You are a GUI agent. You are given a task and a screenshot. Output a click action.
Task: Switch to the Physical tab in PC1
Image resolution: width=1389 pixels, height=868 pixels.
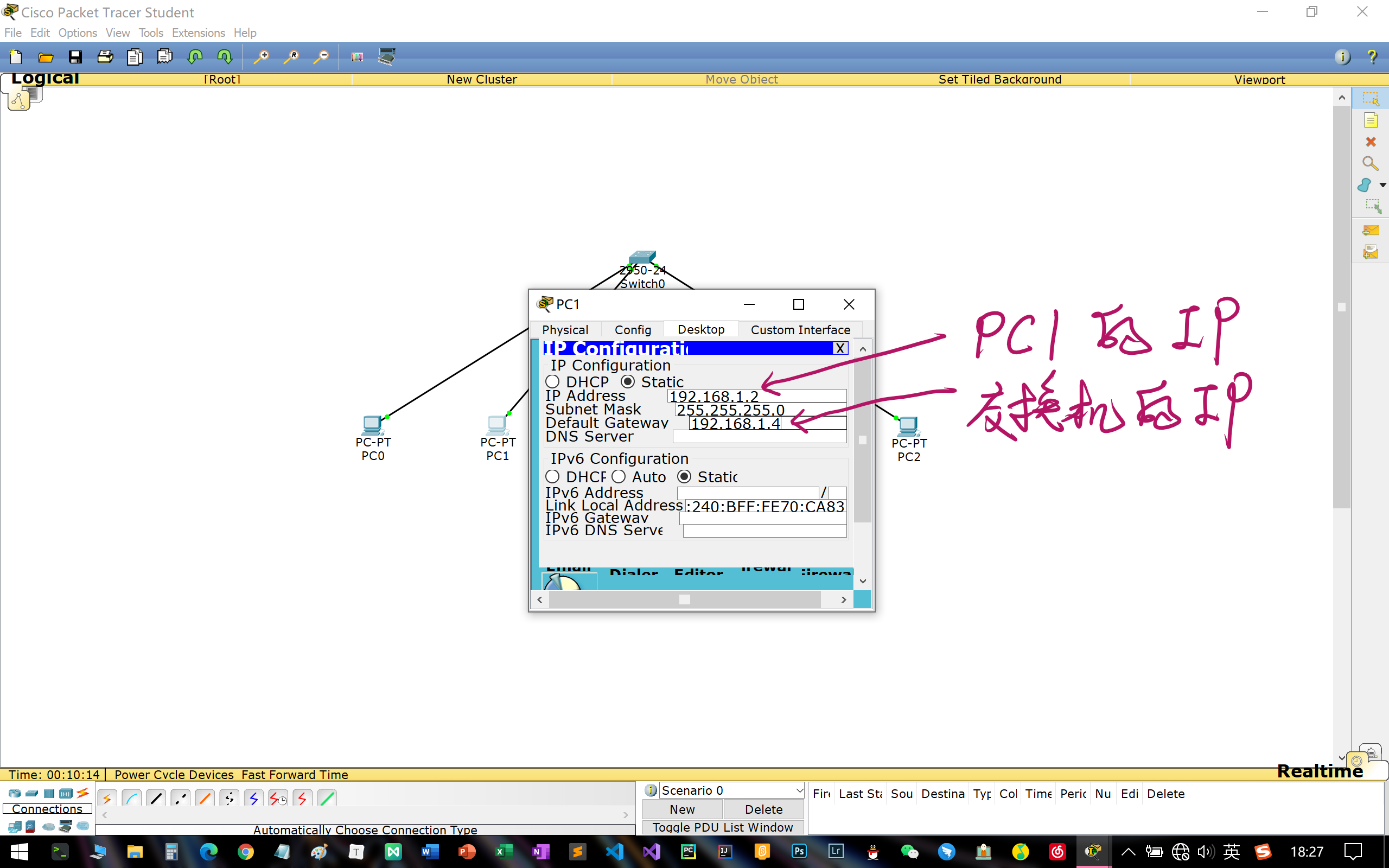pos(565,329)
